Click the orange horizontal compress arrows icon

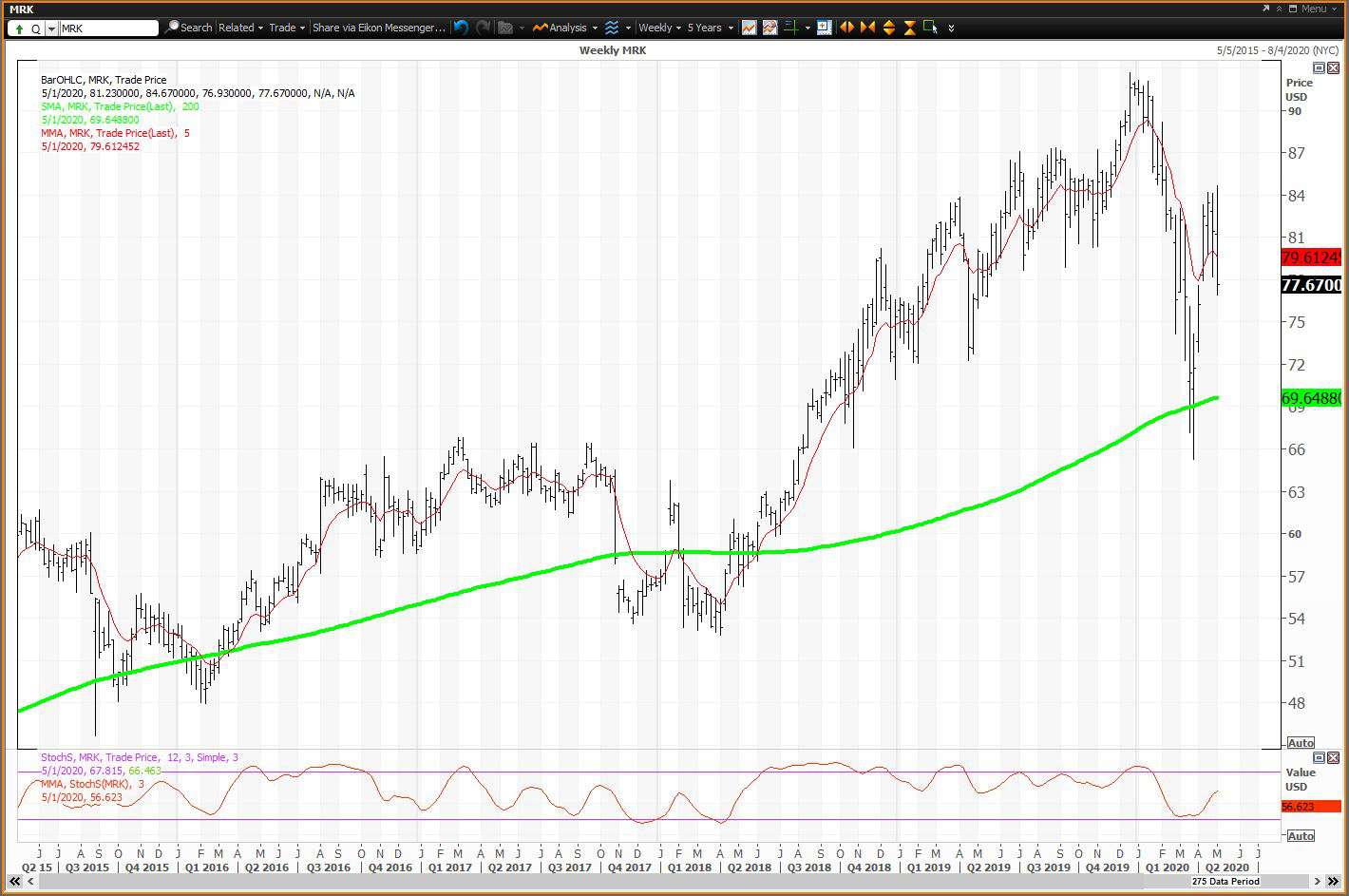(867, 28)
